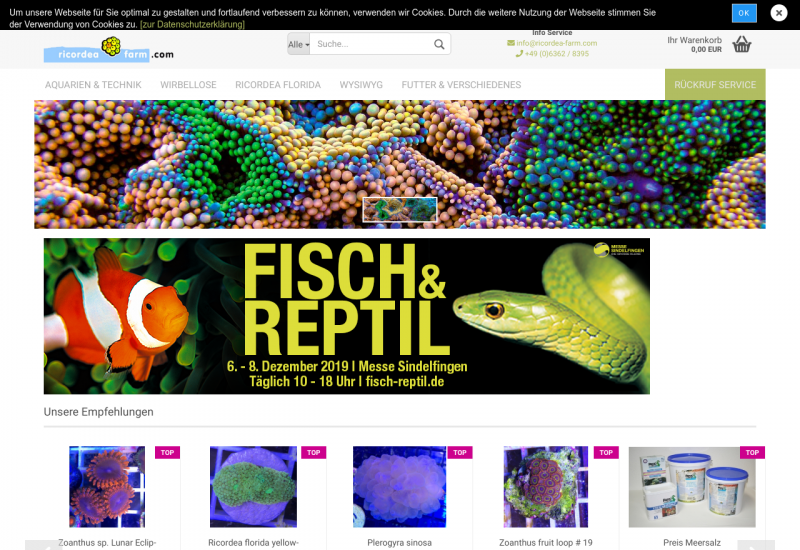This screenshot has height=550, width=800.
Task: Click the Rückruf Service button
Action: coord(715,85)
